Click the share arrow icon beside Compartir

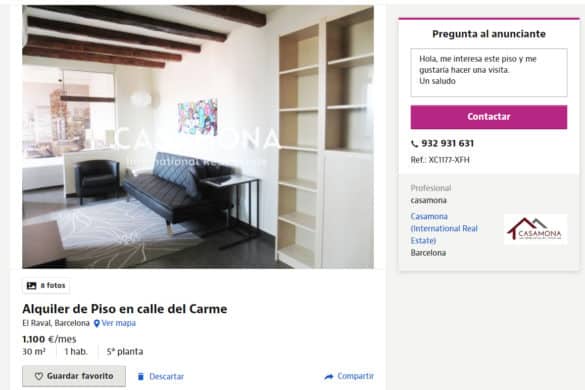[329, 377]
